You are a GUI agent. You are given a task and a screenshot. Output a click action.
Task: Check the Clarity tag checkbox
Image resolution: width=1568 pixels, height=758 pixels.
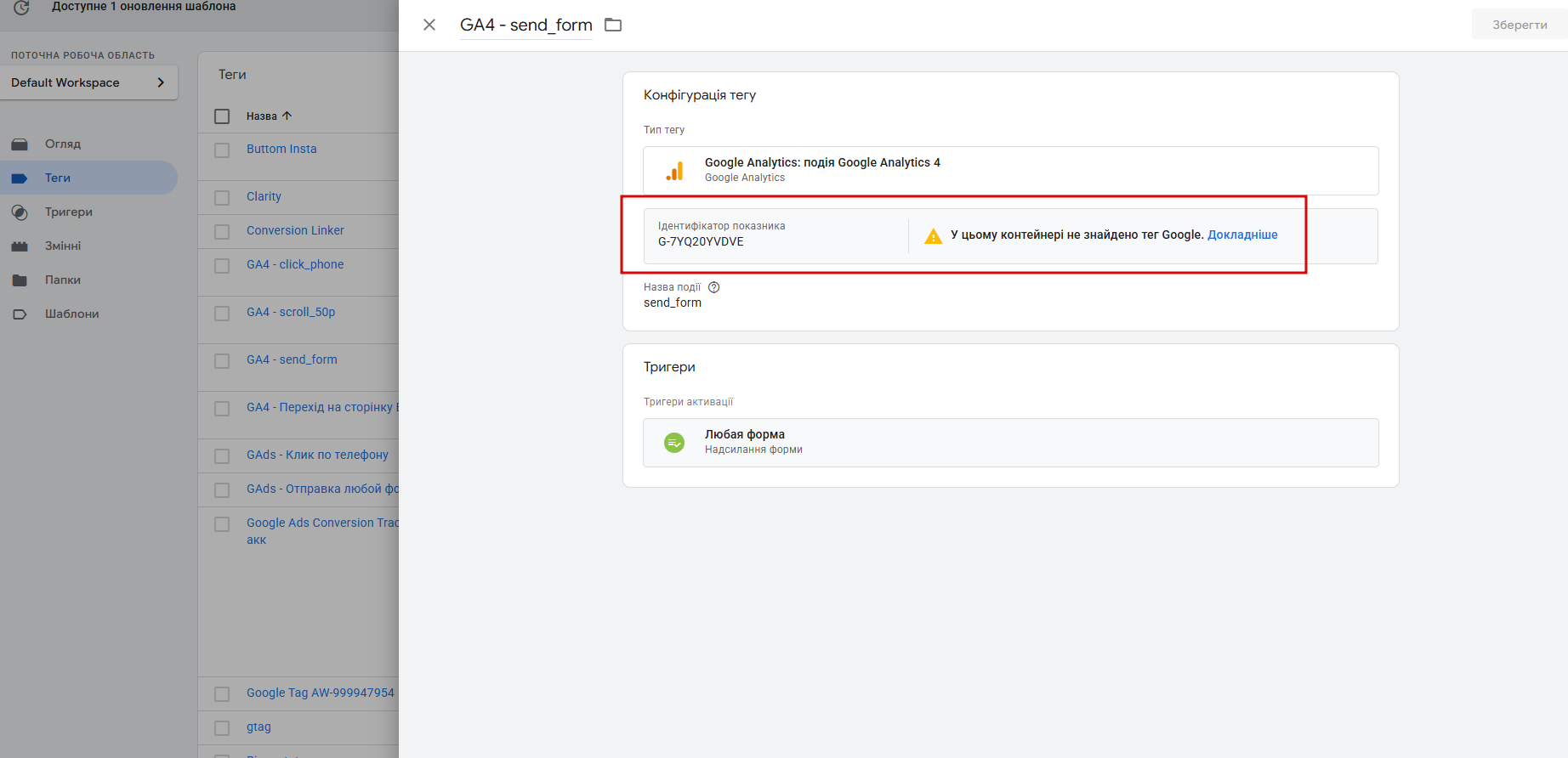coord(222,197)
